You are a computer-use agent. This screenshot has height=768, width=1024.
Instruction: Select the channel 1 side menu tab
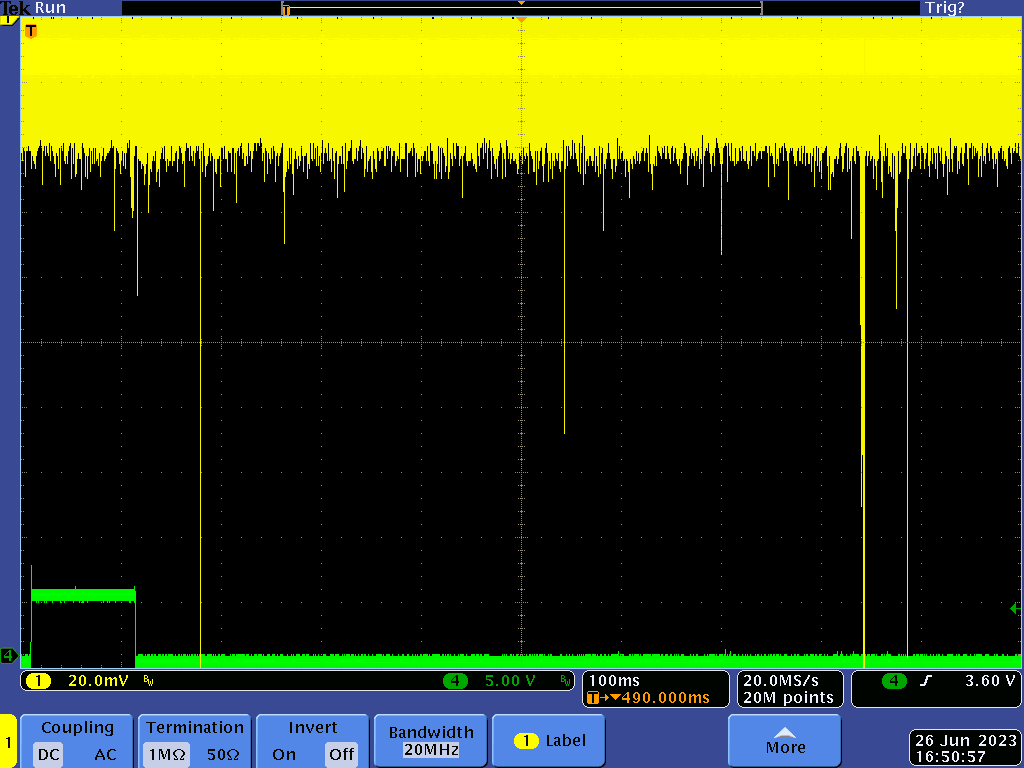click(8, 741)
